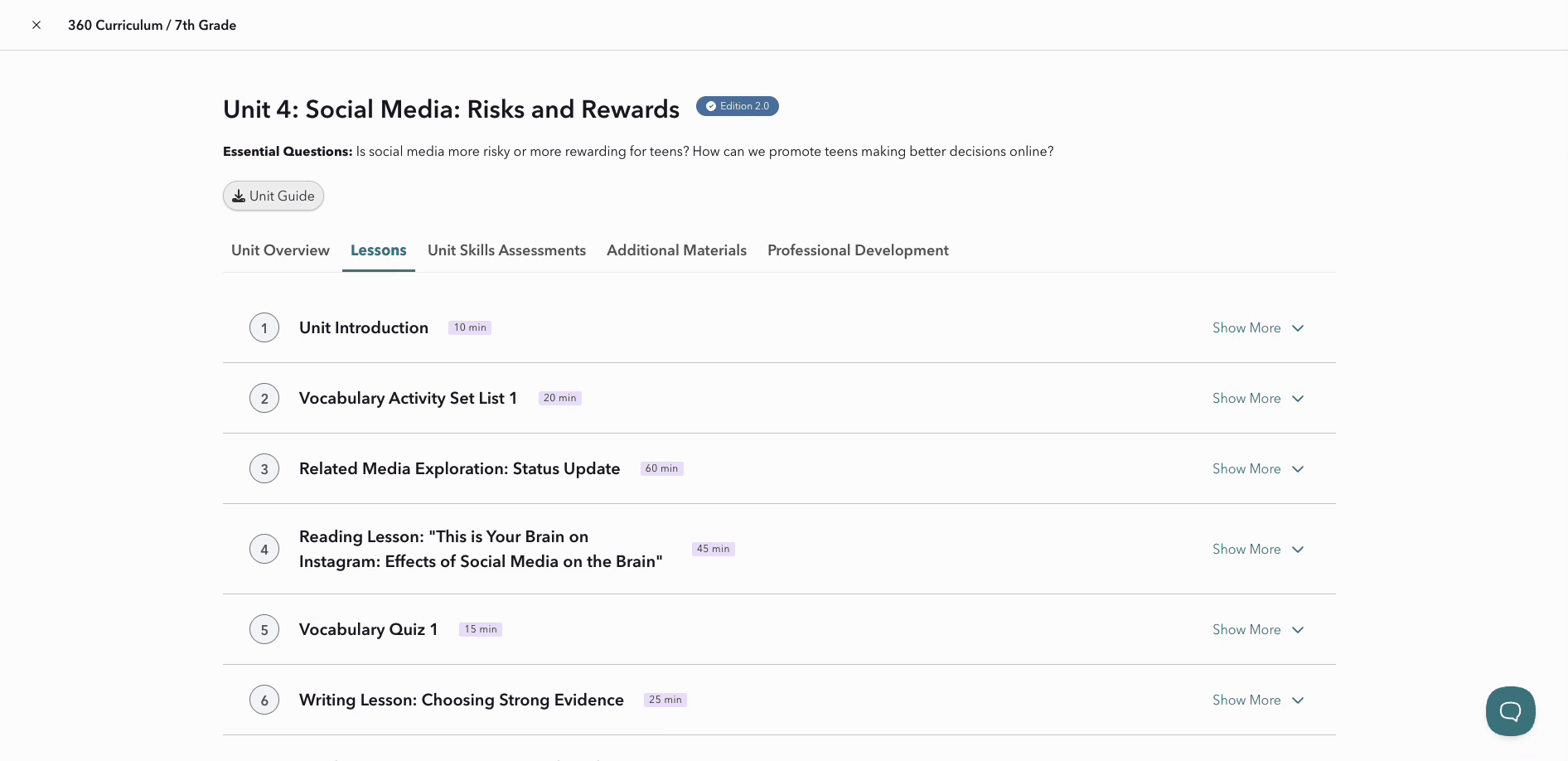This screenshot has width=1568, height=761.
Task: Switch to the Unit Overview tab
Action: click(280, 250)
